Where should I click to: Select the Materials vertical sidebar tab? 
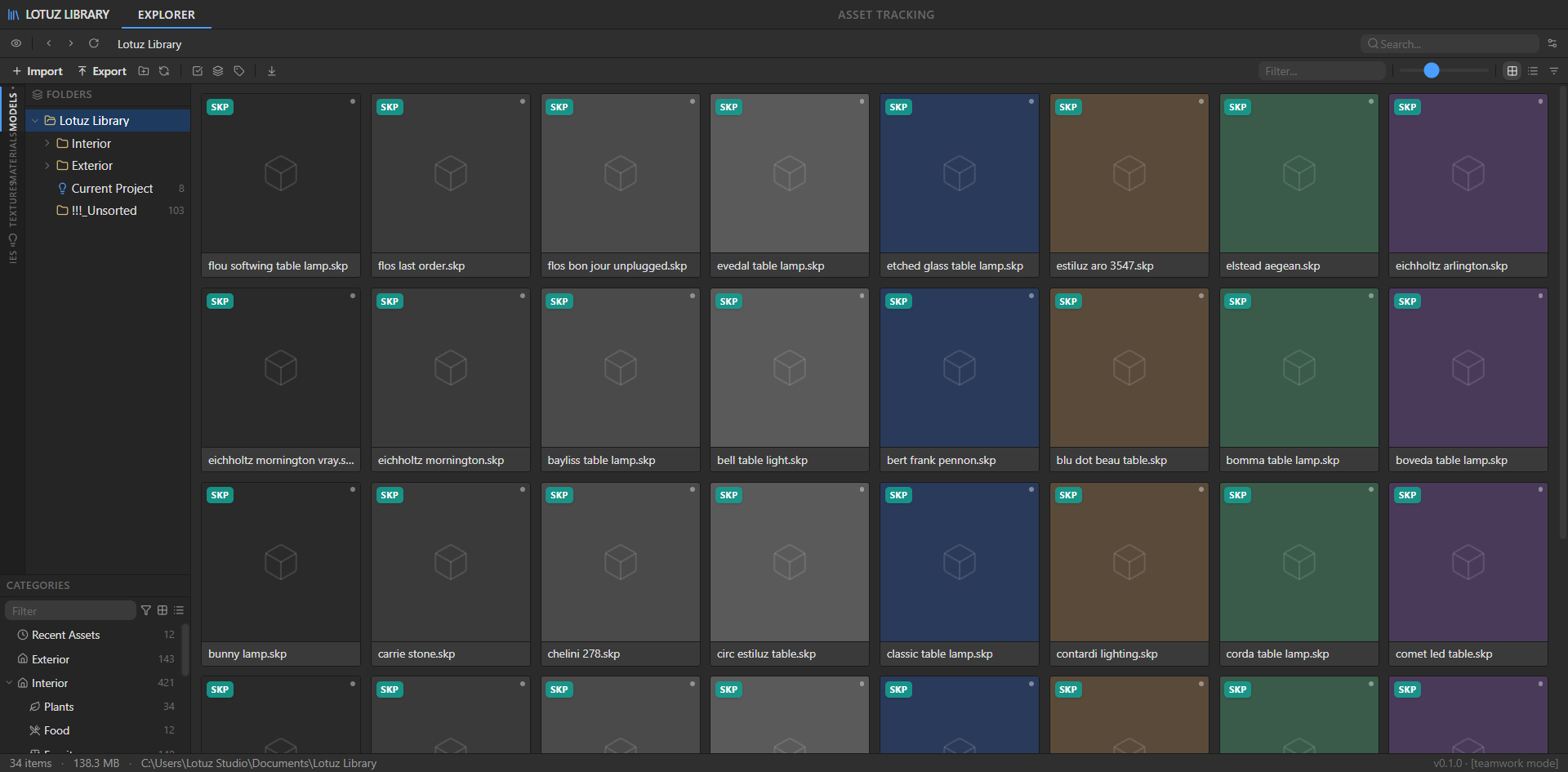click(x=13, y=157)
